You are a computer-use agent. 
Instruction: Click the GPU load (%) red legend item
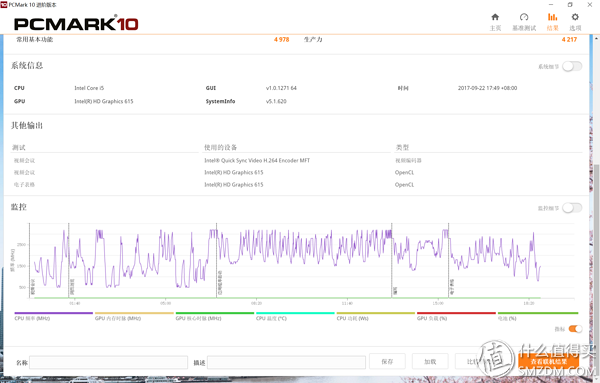[456, 316]
